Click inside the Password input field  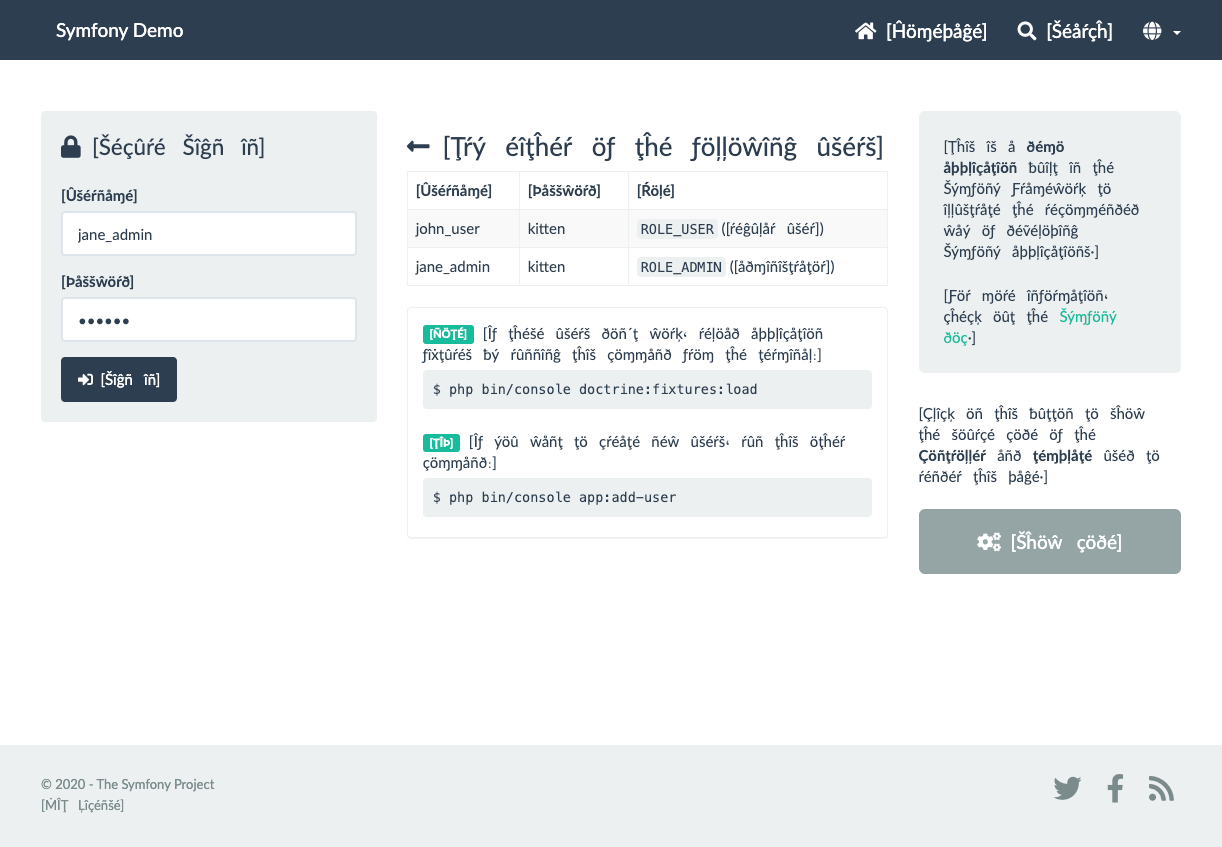point(209,319)
